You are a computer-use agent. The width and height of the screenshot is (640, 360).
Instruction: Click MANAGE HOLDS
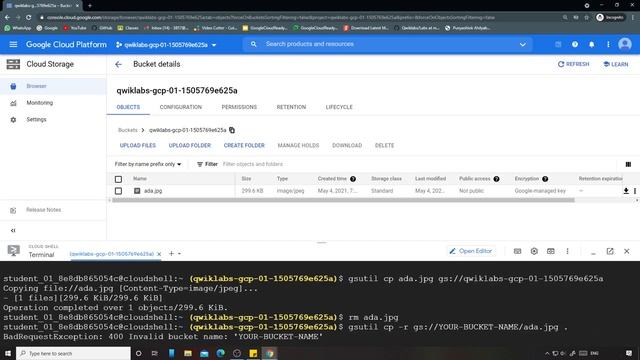click(298, 145)
